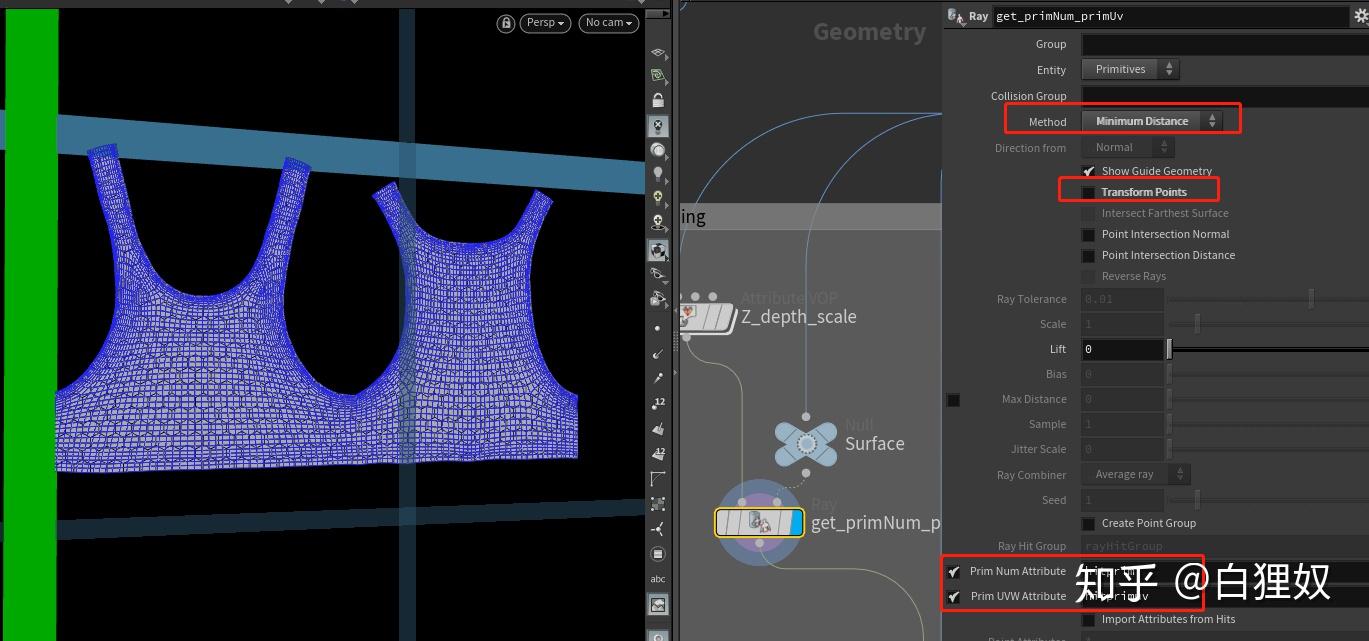This screenshot has width=1369, height=641.
Task: Click the display points dot icon
Action: point(658,328)
